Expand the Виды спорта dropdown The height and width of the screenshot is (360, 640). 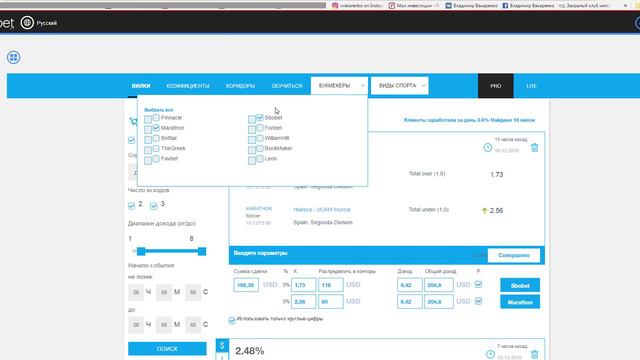(x=400, y=86)
